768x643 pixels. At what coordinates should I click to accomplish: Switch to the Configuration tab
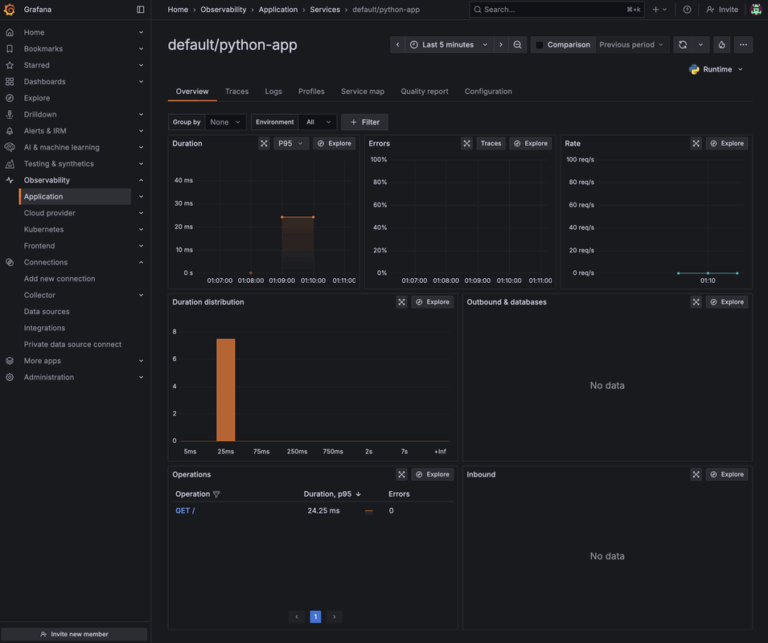(488, 92)
